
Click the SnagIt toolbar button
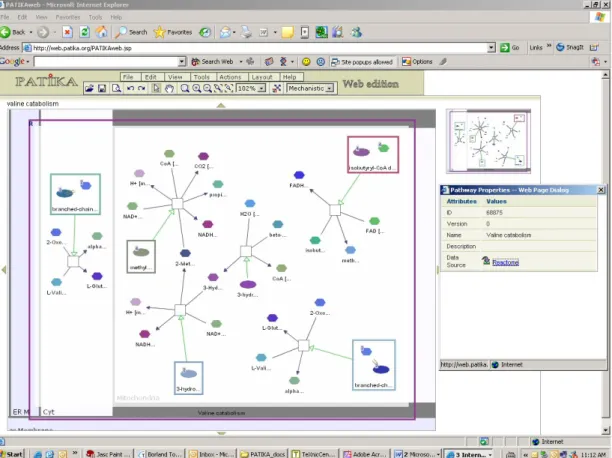[570, 47]
